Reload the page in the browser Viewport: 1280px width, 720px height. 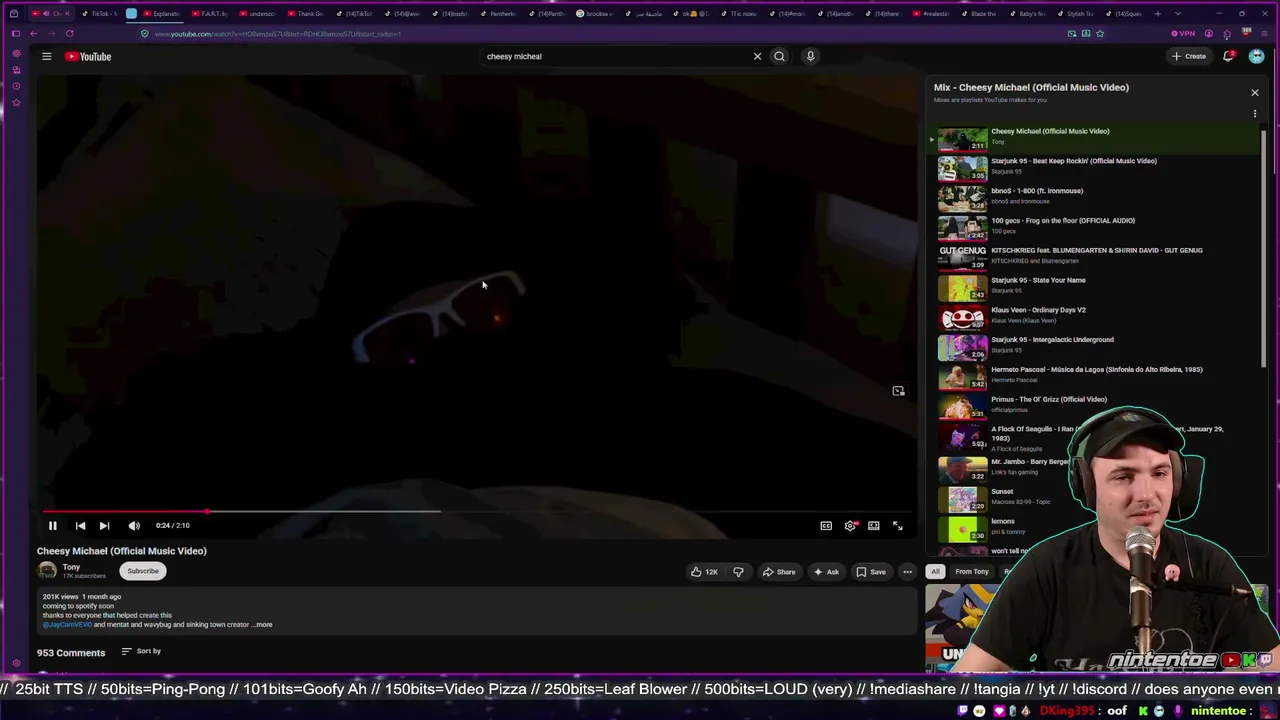pos(70,34)
